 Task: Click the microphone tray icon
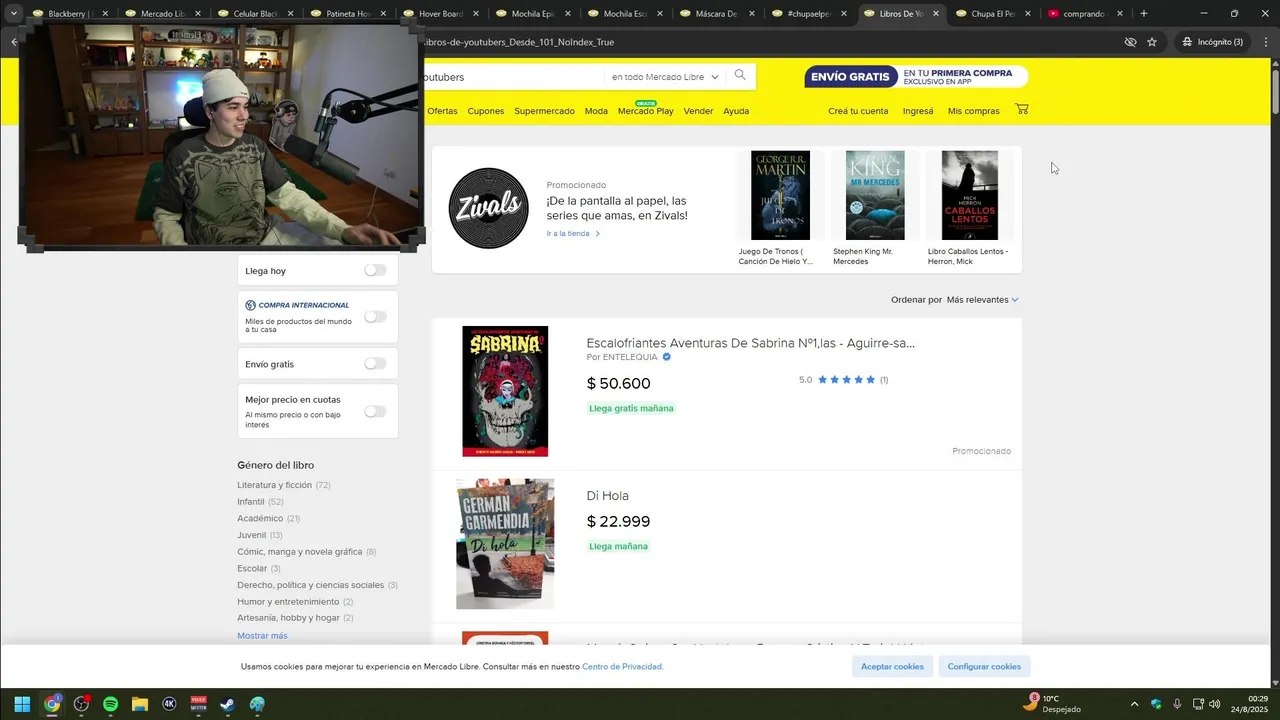[x=1177, y=704]
